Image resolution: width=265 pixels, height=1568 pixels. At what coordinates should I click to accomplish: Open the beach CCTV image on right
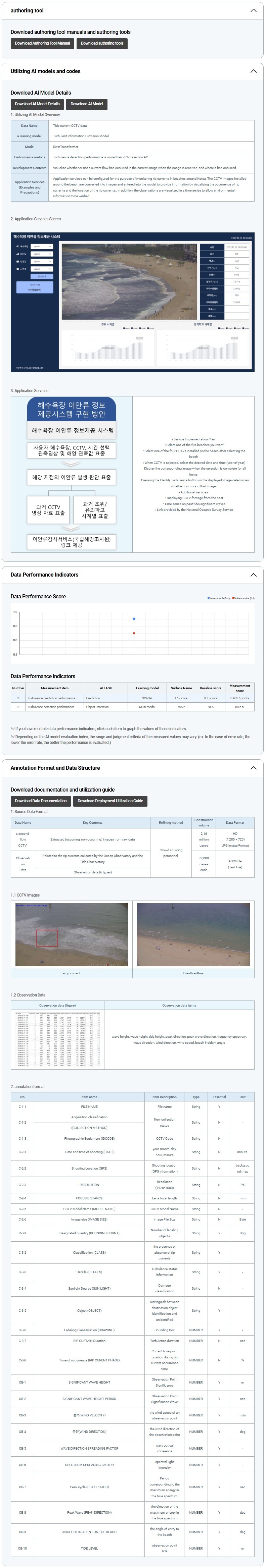tap(193, 934)
